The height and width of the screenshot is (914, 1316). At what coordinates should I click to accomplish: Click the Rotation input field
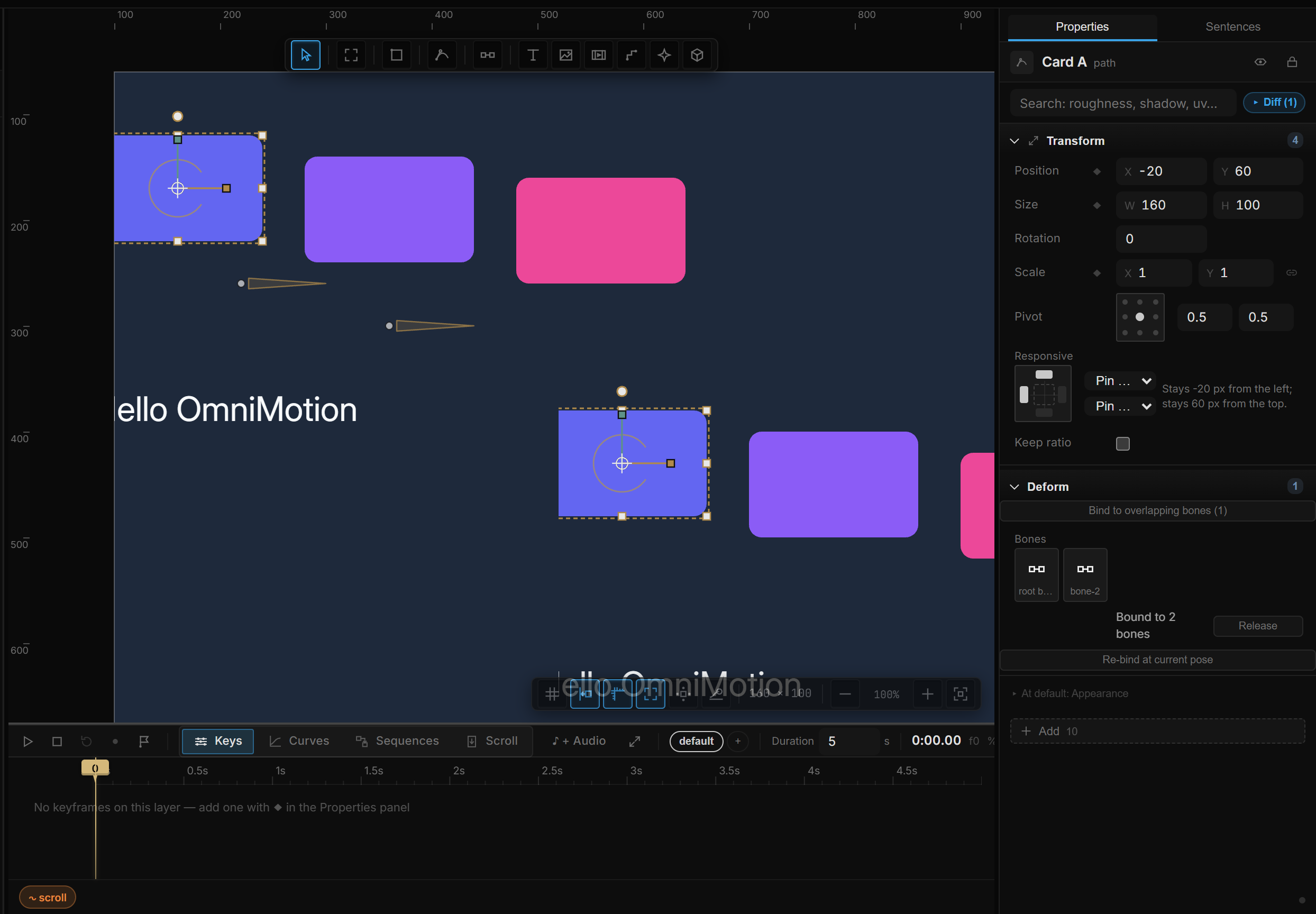point(1161,239)
